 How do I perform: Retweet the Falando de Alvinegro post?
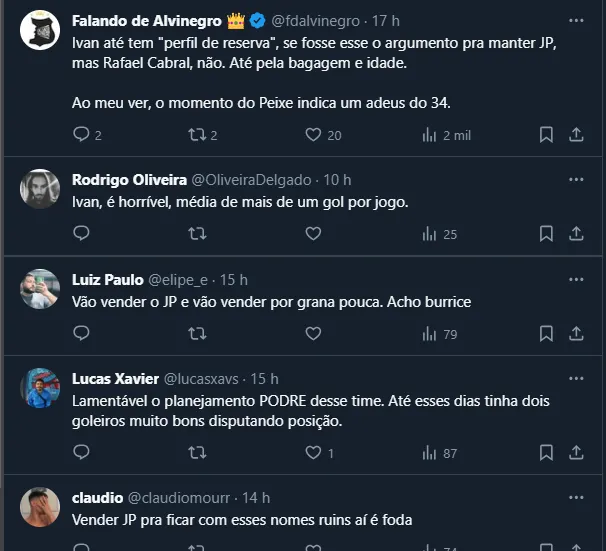click(x=197, y=134)
